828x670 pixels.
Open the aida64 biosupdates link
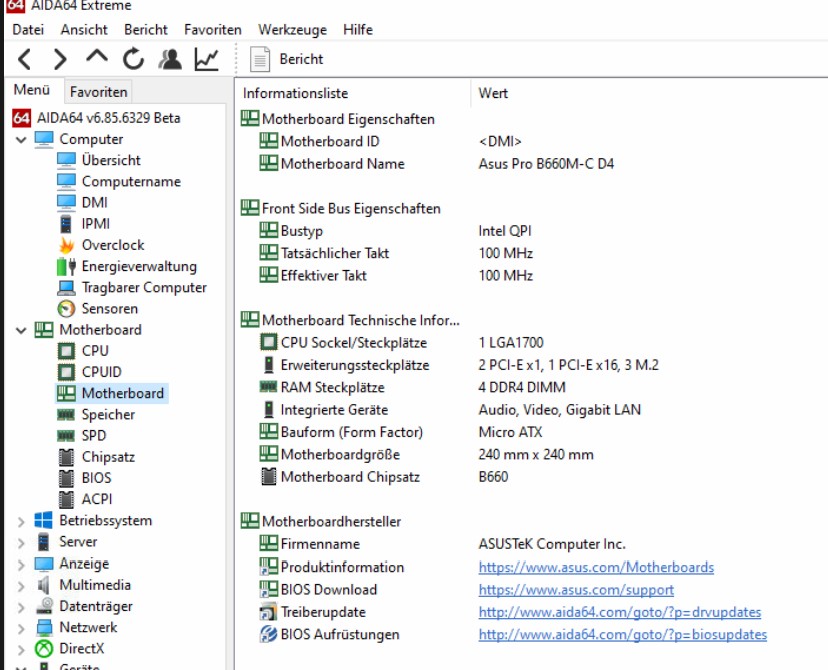pyautogui.click(x=623, y=634)
